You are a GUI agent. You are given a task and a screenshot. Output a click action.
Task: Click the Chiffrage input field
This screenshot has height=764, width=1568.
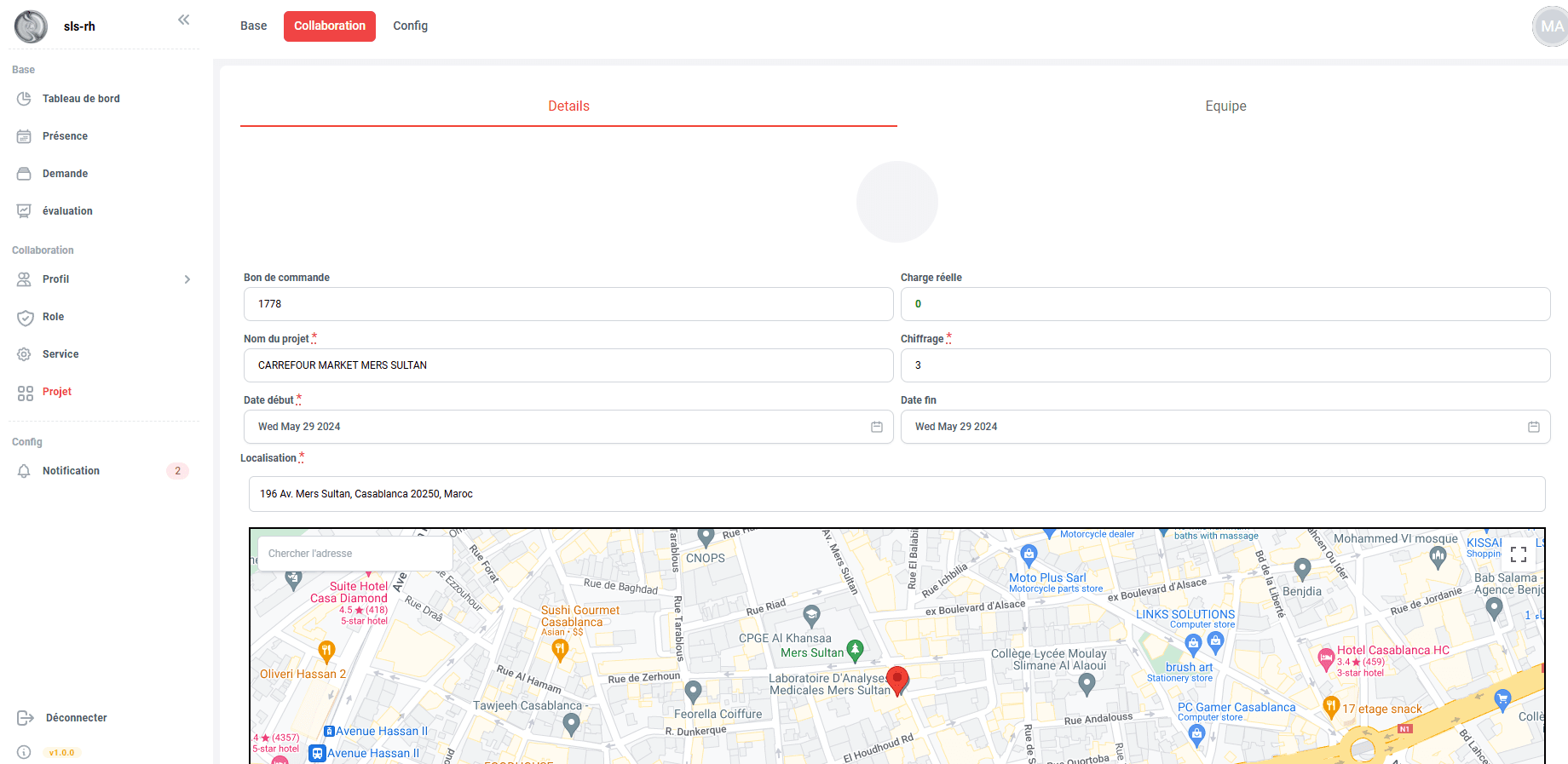(x=1225, y=365)
